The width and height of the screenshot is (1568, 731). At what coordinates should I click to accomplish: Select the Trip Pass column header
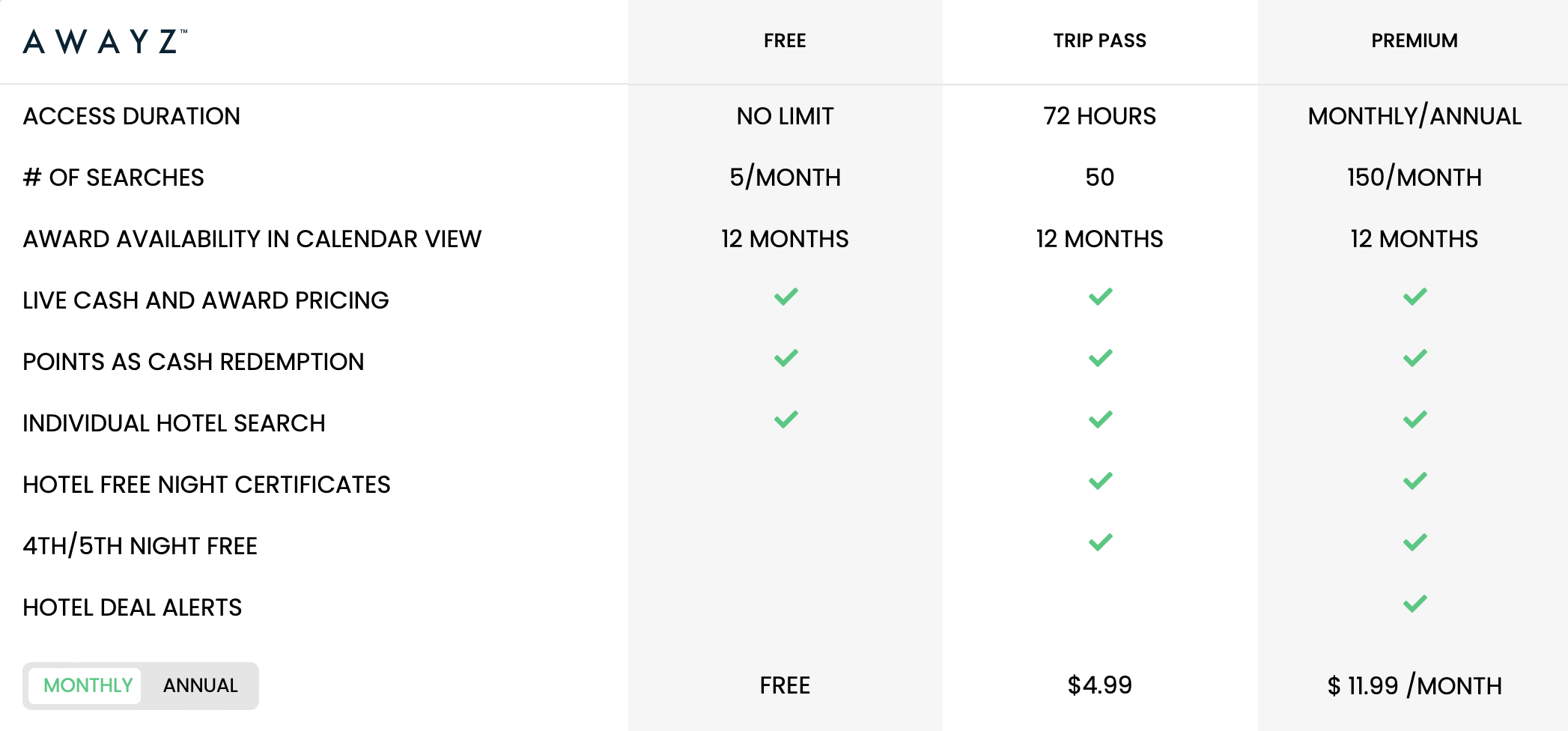1099,40
